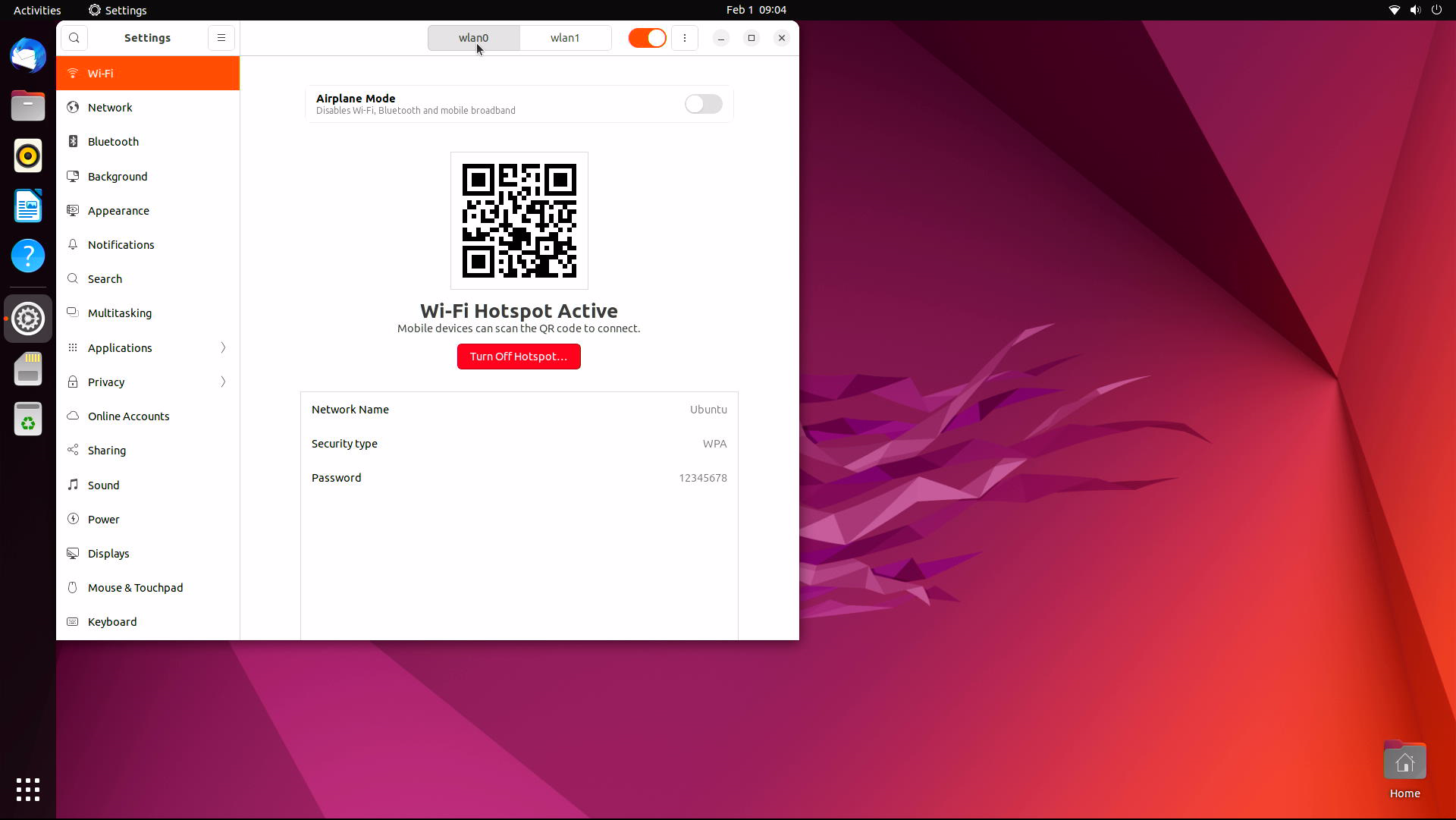Open the Settings search icon
1456x820 pixels.
click(74, 38)
